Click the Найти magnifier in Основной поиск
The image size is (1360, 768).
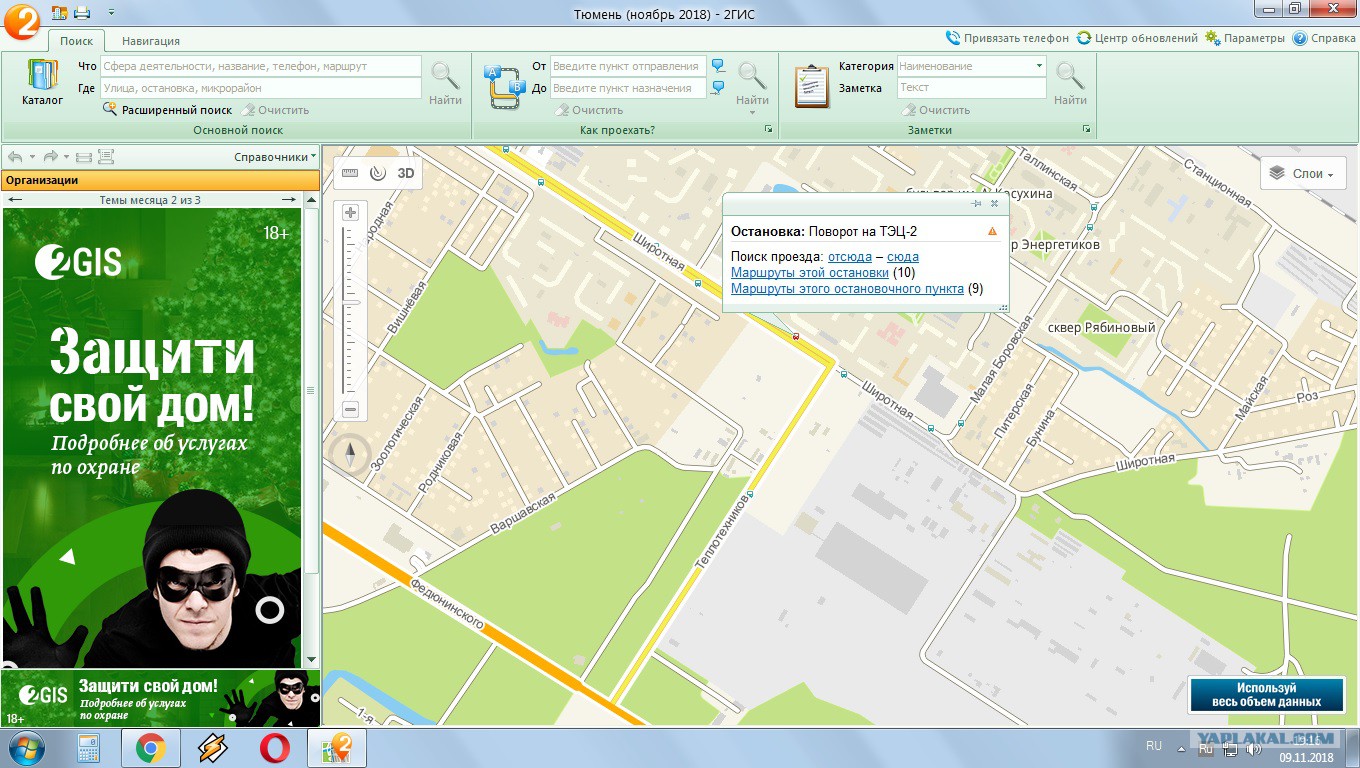pos(445,83)
